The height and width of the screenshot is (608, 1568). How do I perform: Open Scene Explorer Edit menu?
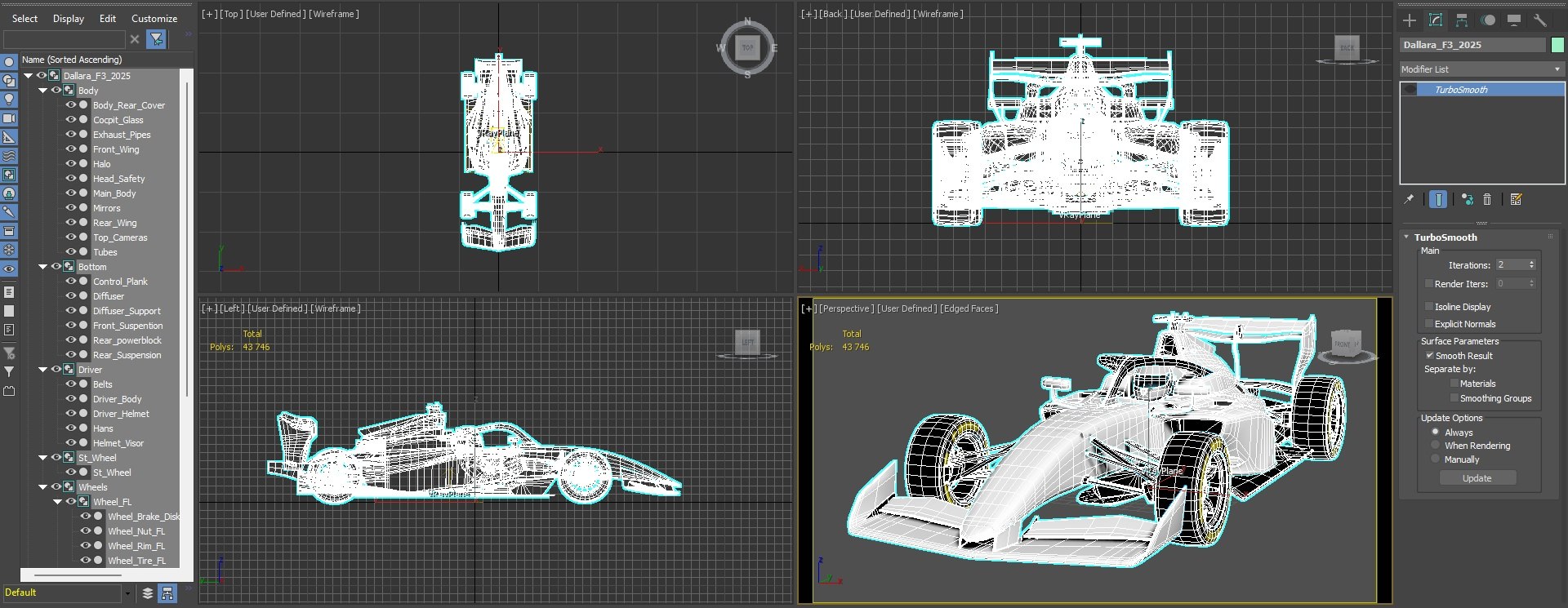coord(108,18)
